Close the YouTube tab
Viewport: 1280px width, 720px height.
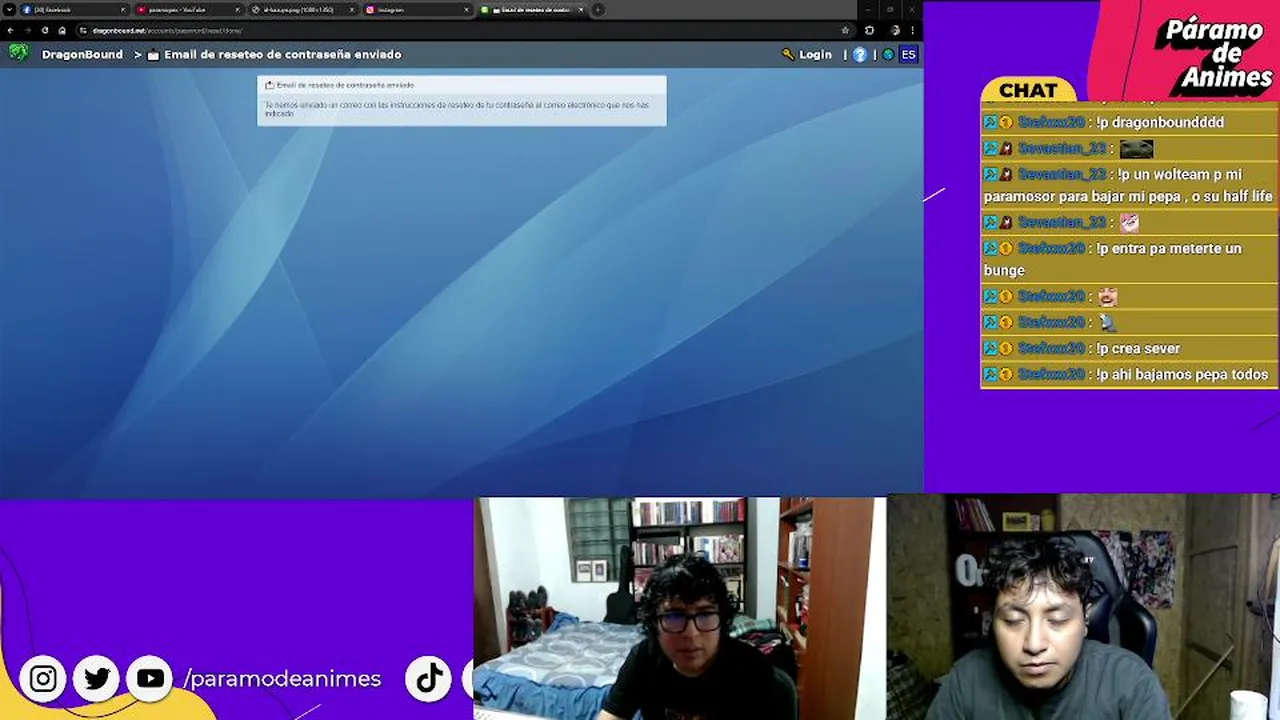237,10
